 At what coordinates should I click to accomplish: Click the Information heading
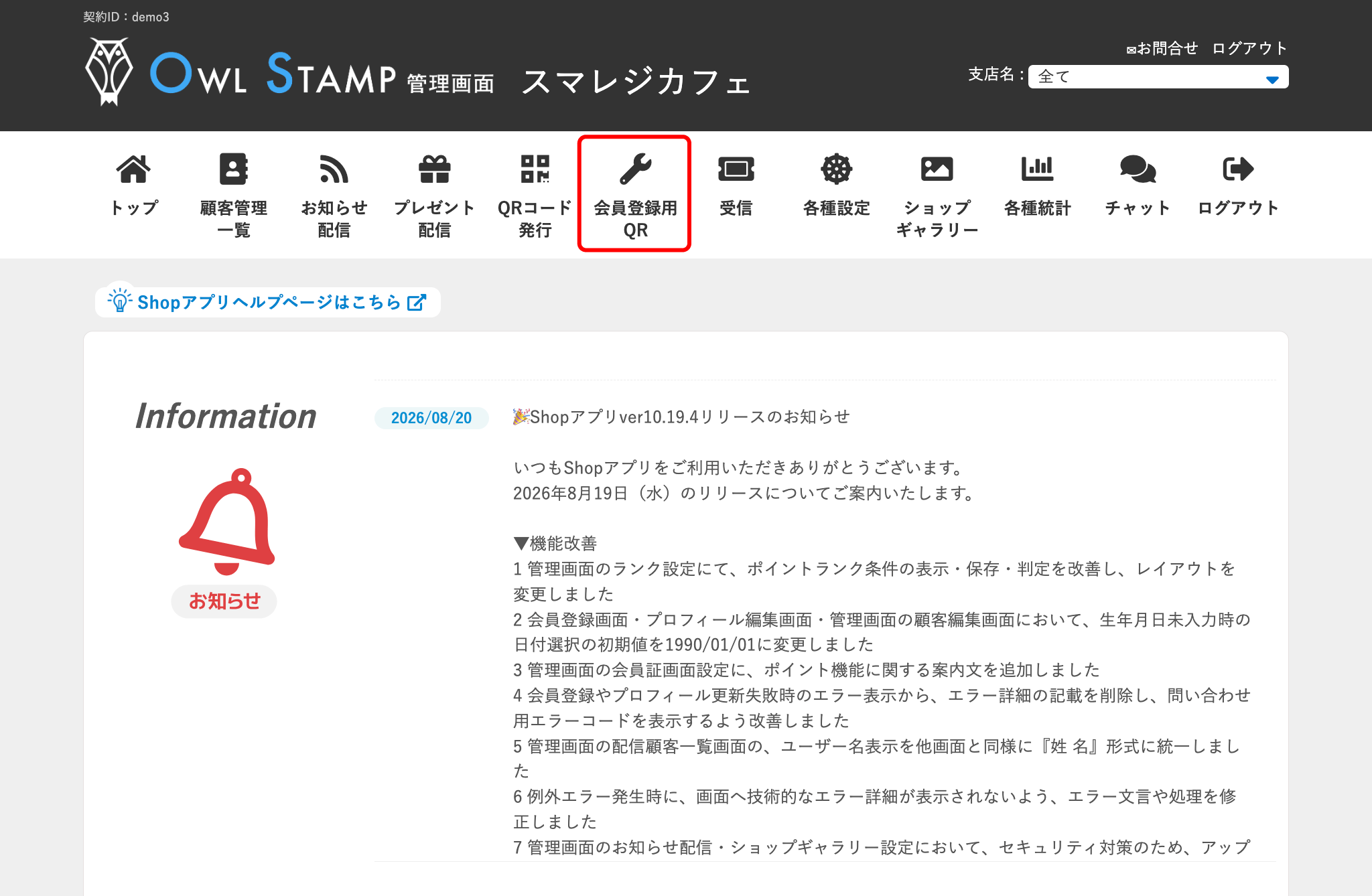click(x=226, y=416)
